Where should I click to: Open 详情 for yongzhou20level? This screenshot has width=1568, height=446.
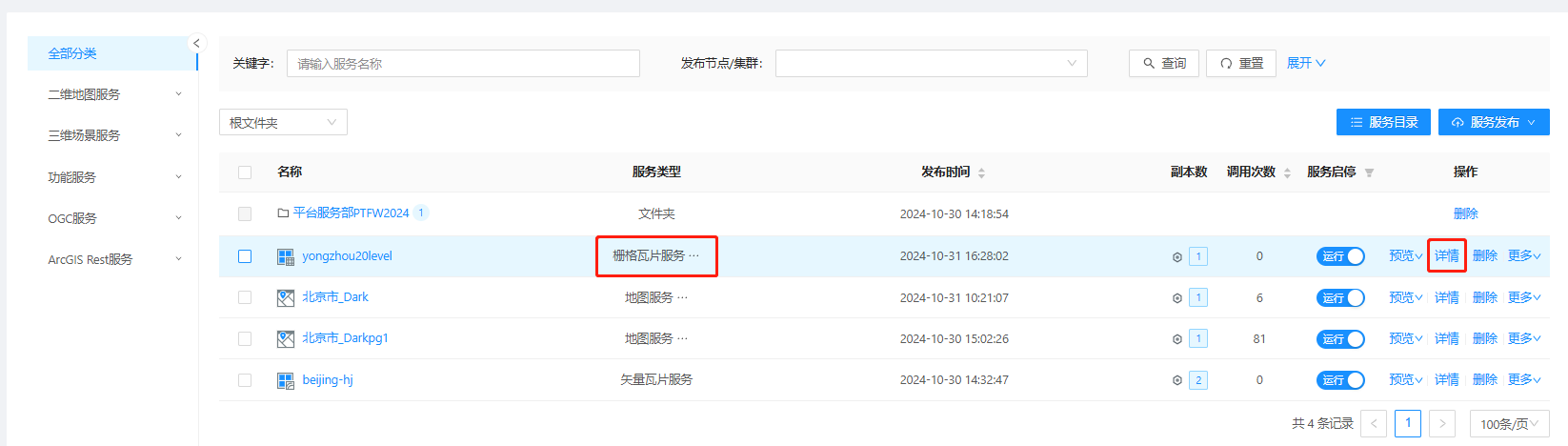pyautogui.click(x=1447, y=255)
